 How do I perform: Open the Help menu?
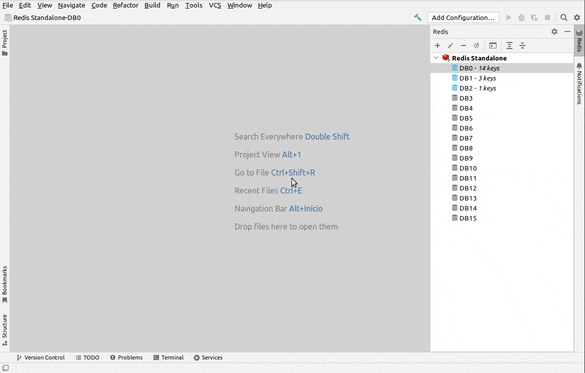265,5
